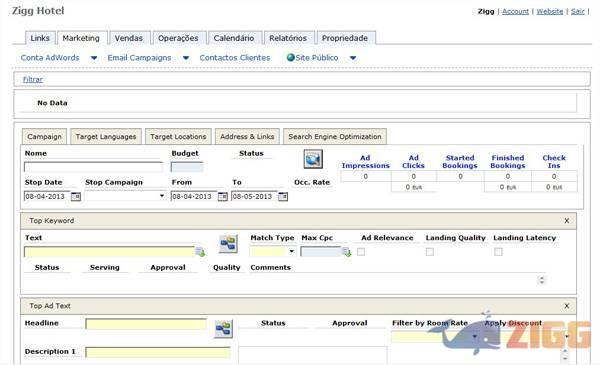This screenshot has width=600, height=365.
Task: Toggle the Landing Quality checkbox
Action: [x=430, y=252]
